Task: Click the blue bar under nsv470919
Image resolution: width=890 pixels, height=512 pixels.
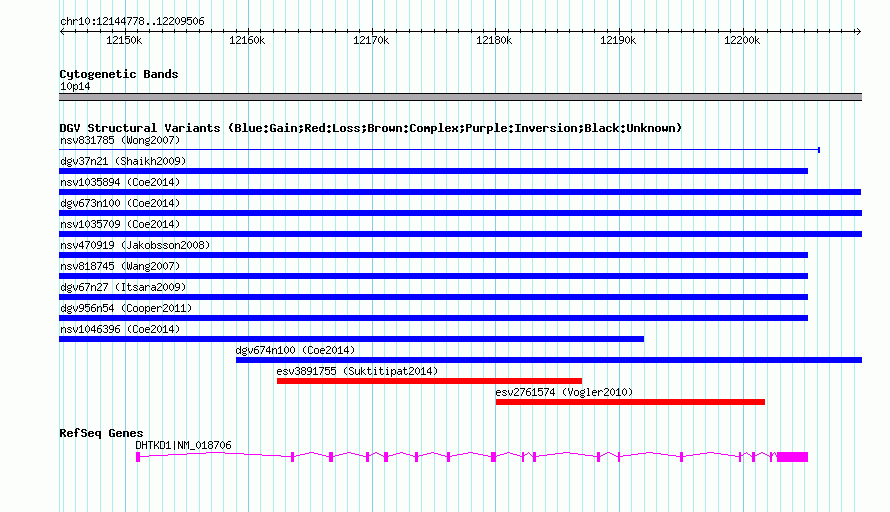Action: (433, 255)
